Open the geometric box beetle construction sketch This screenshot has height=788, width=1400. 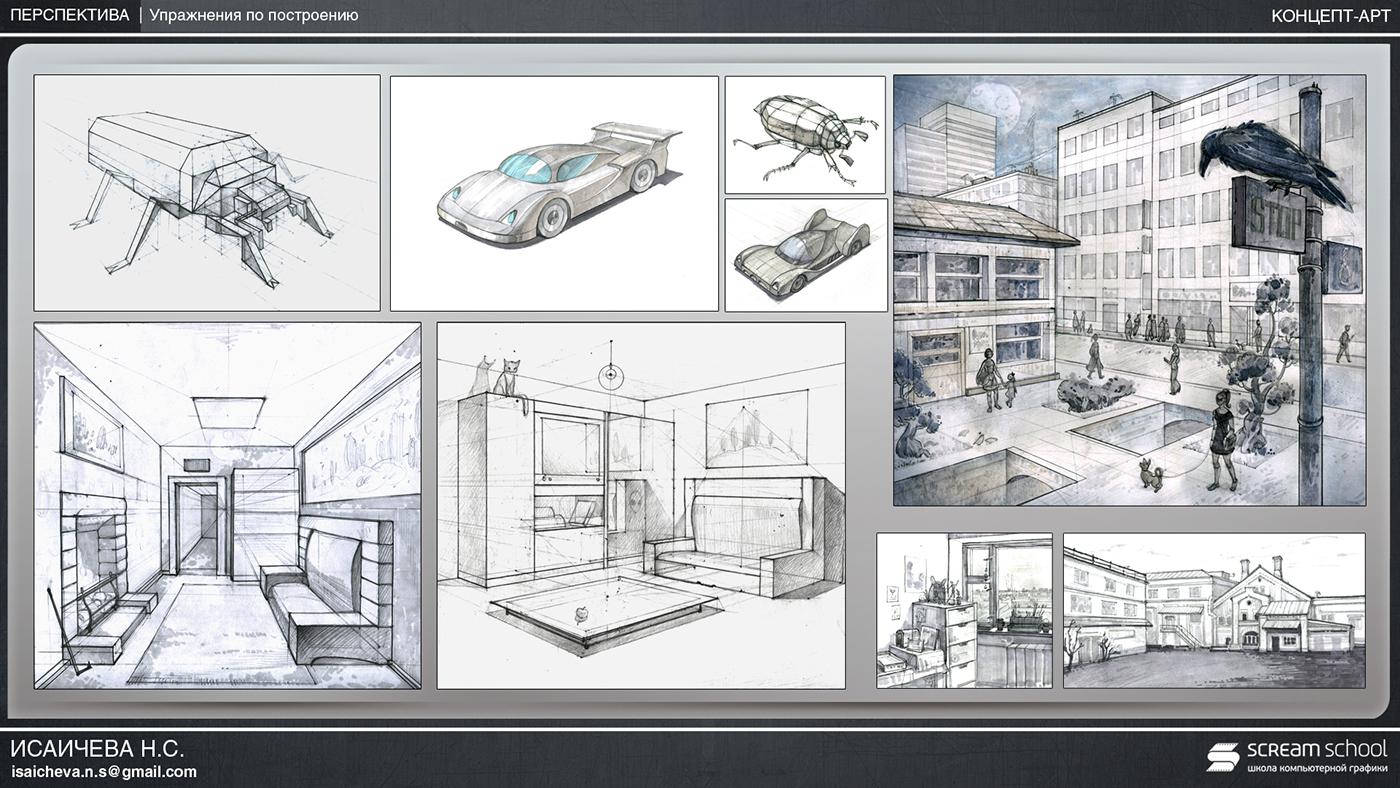point(207,193)
